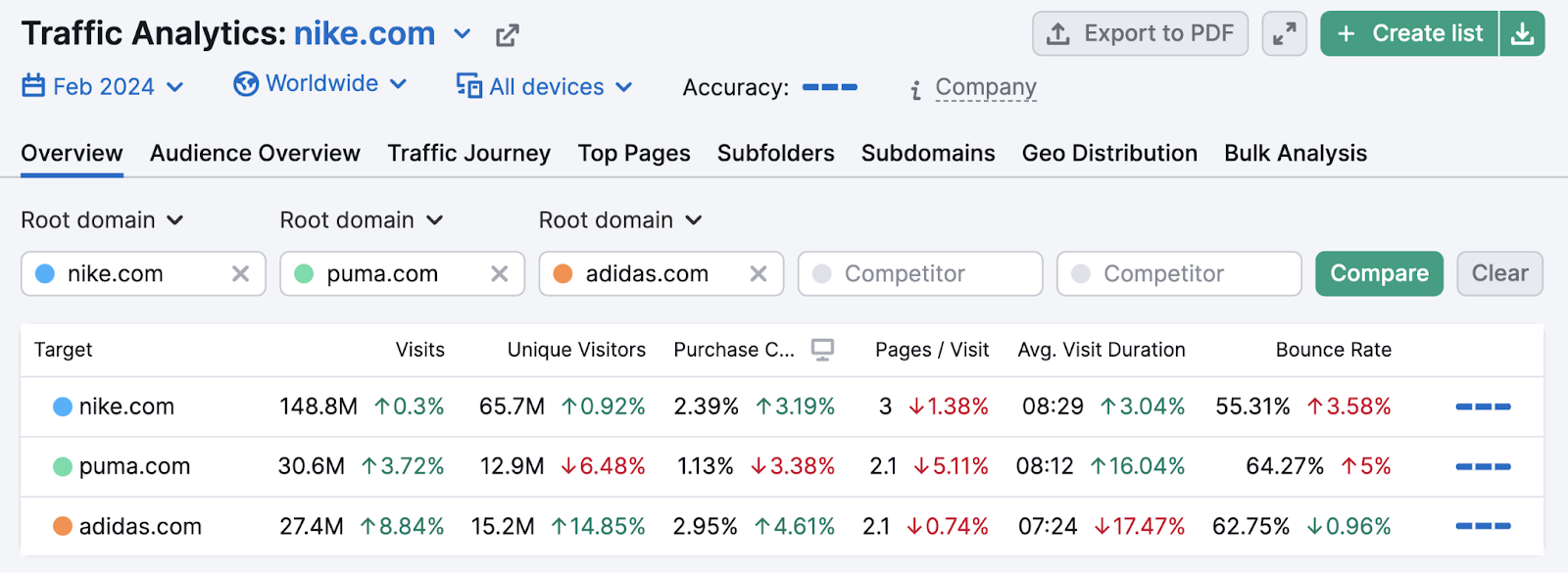Image resolution: width=1568 pixels, height=573 pixels.
Task: Sort by Avg. Visit Duration column header
Action: click(x=1102, y=350)
